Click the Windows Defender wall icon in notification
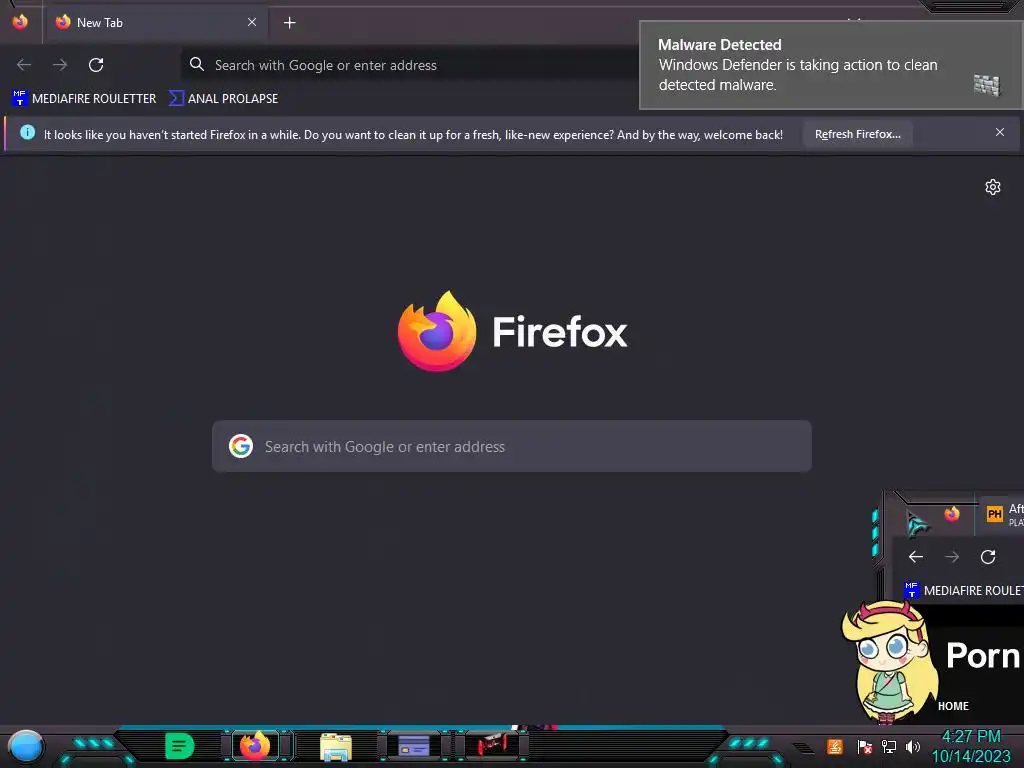This screenshot has height=768, width=1024. pos(987,85)
